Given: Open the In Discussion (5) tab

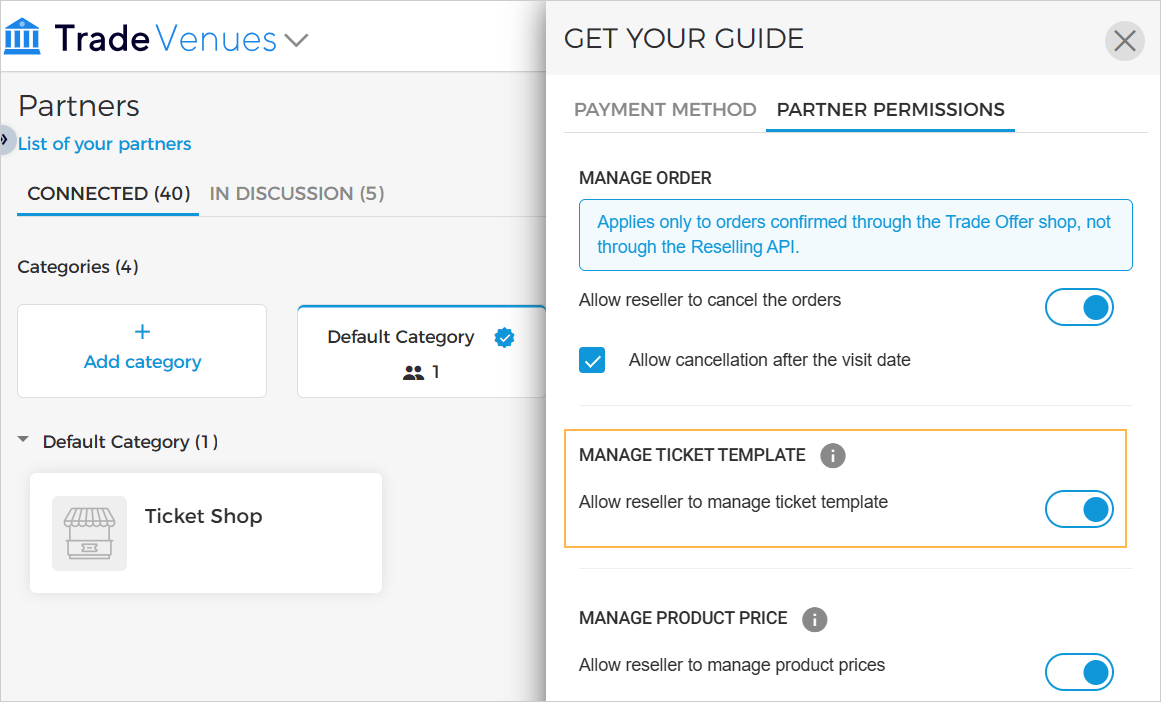Looking at the screenshot, I should tap(297, 193).
